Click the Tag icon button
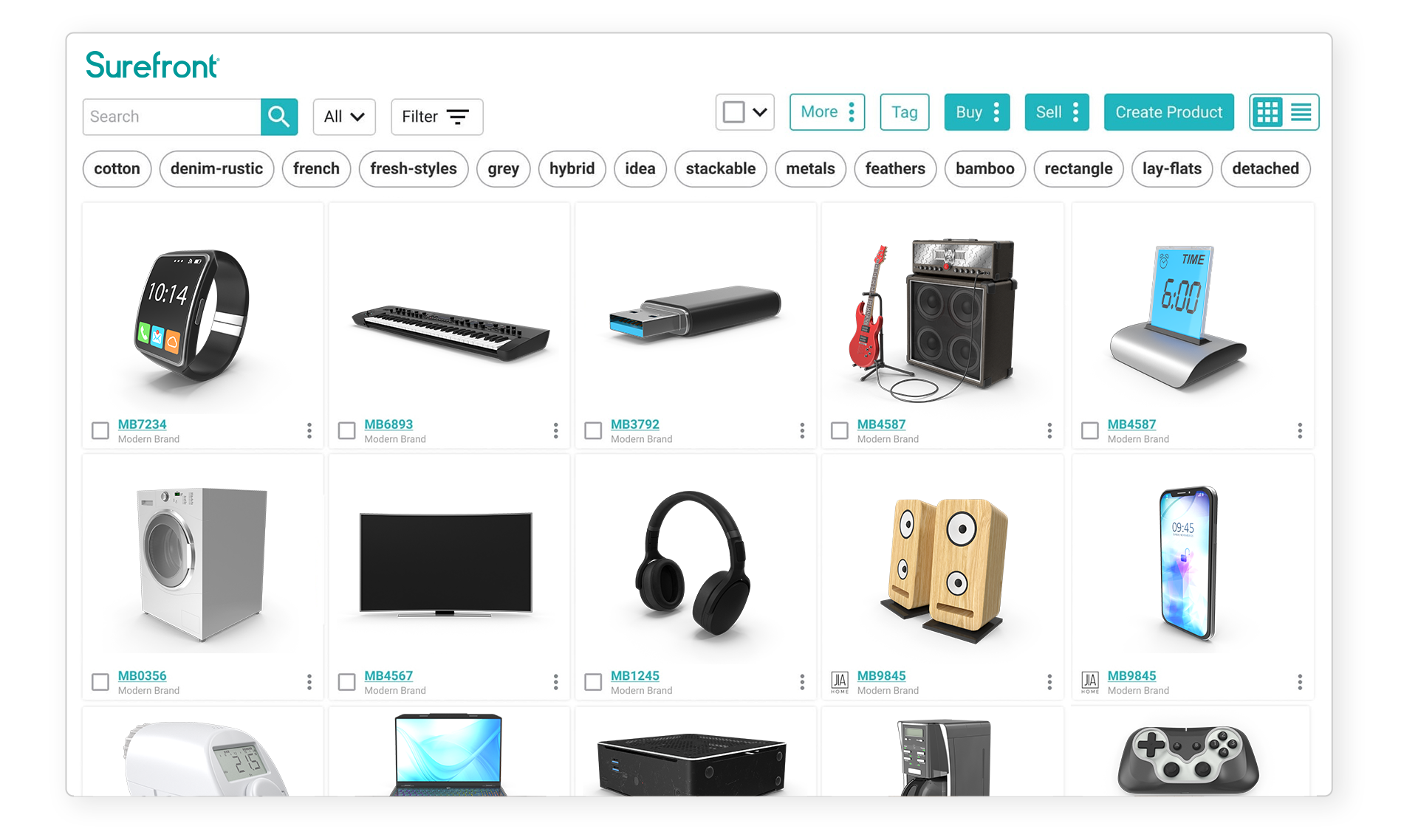This screenshot has height=840, width=1418. [904, 112]
